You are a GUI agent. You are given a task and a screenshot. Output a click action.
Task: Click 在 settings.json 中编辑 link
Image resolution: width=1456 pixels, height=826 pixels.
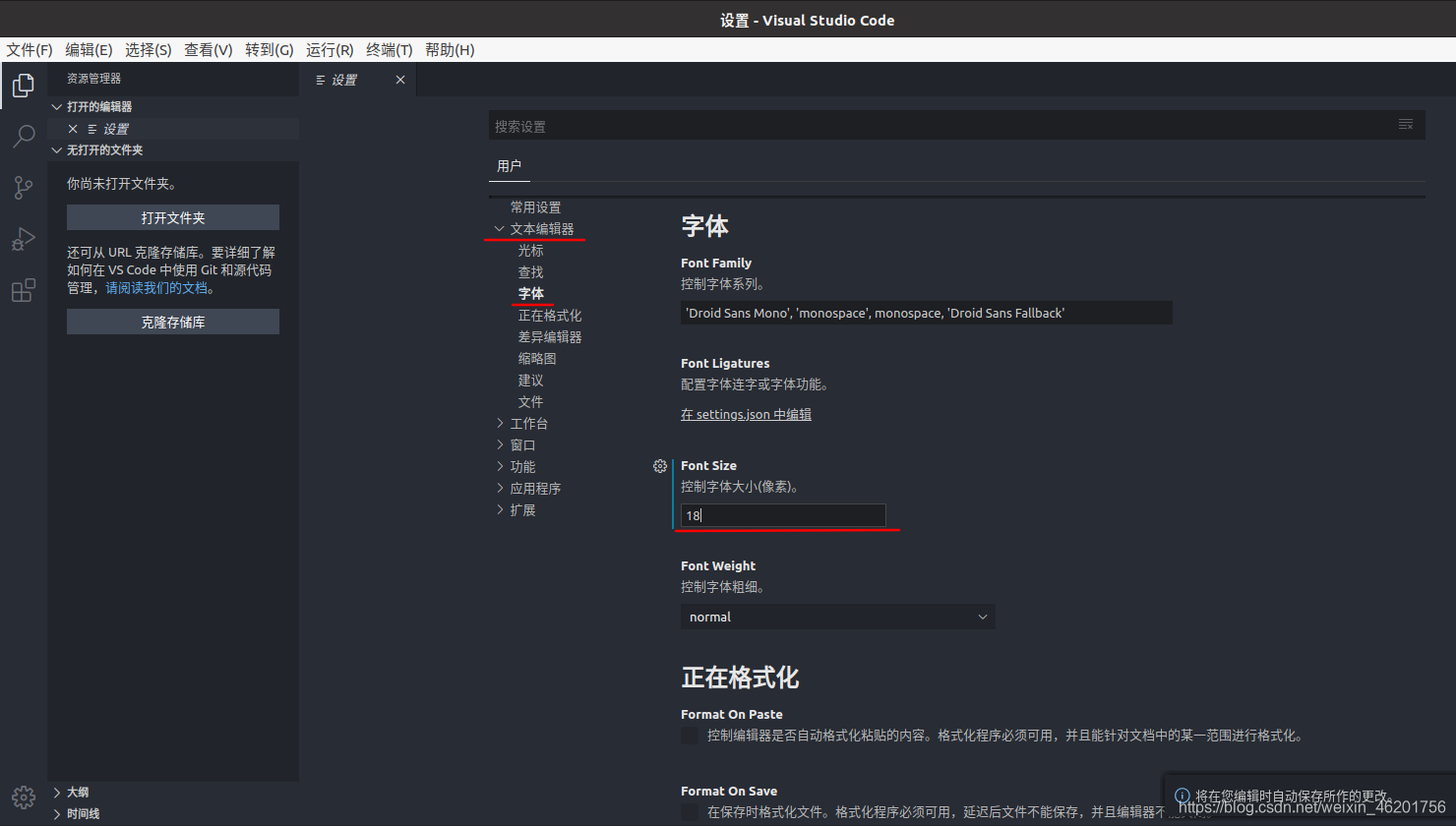[746, 414]
